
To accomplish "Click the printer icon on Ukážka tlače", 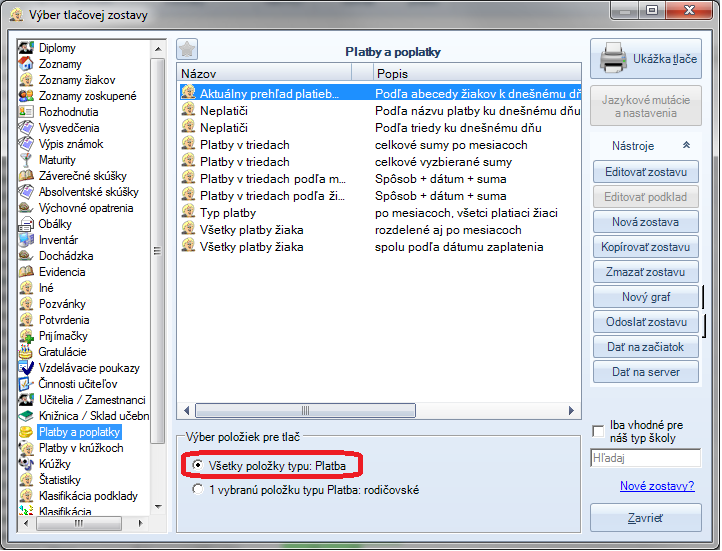I will [613, 58].
